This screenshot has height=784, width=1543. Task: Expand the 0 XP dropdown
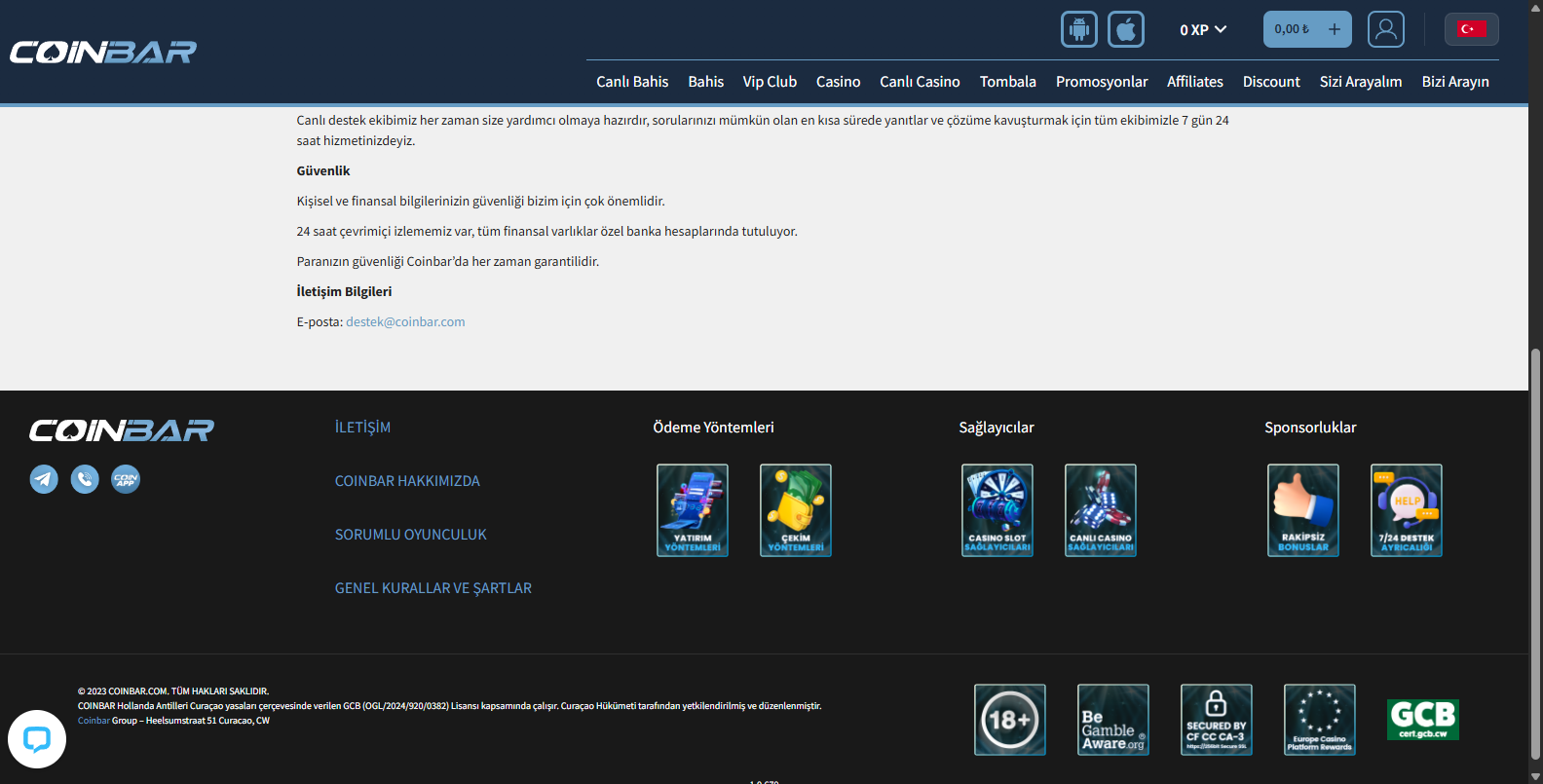(x=1203, y=30)
